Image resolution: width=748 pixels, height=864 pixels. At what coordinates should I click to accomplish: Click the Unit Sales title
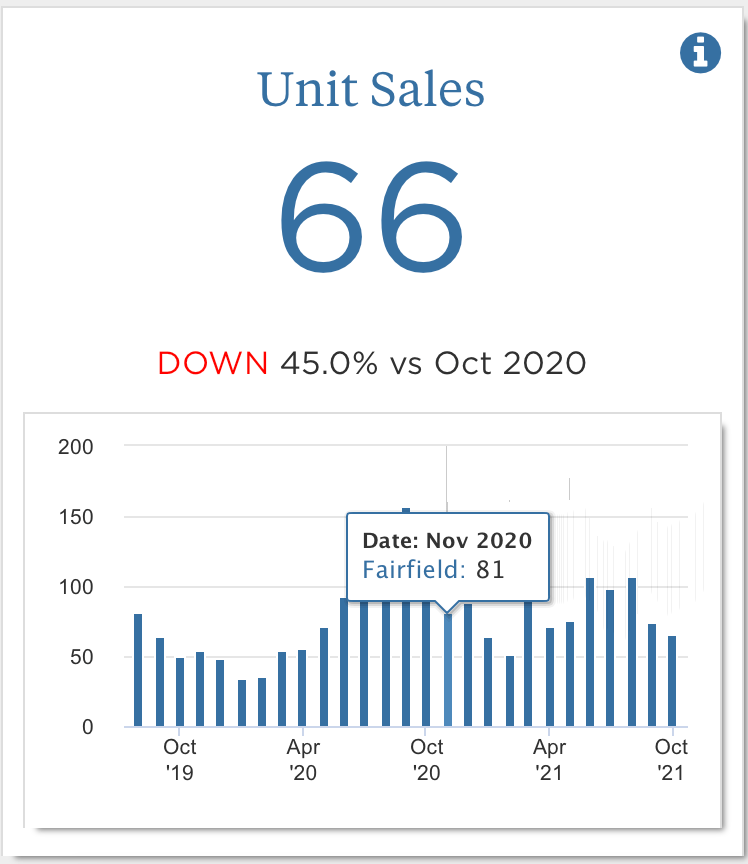371,90
